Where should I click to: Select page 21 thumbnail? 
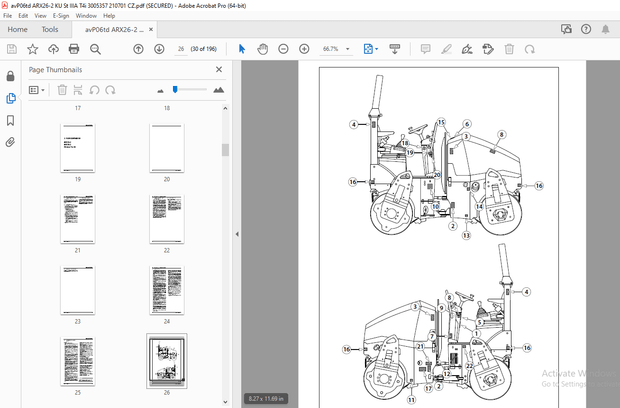78,219
